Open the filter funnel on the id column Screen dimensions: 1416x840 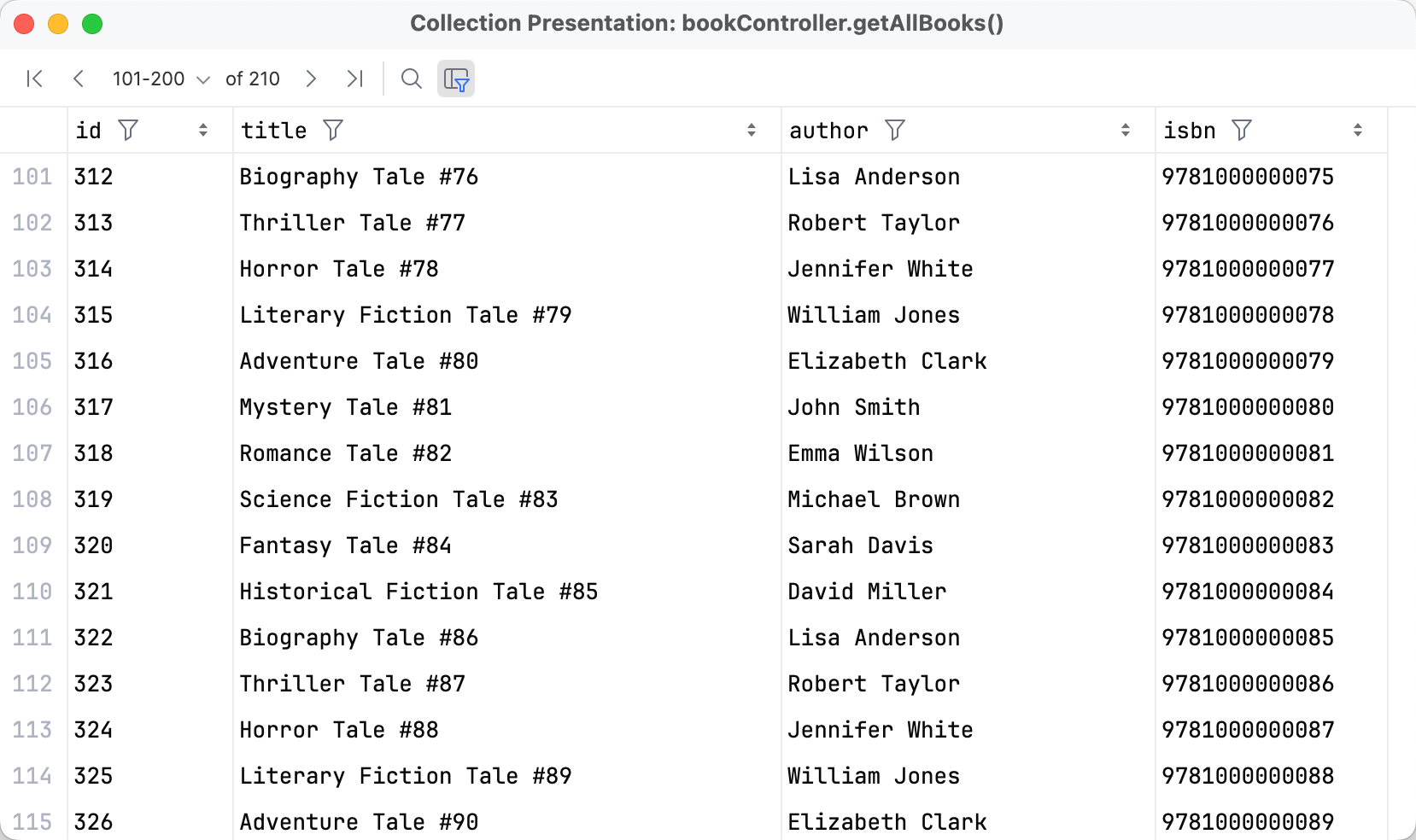coord(129,130)
